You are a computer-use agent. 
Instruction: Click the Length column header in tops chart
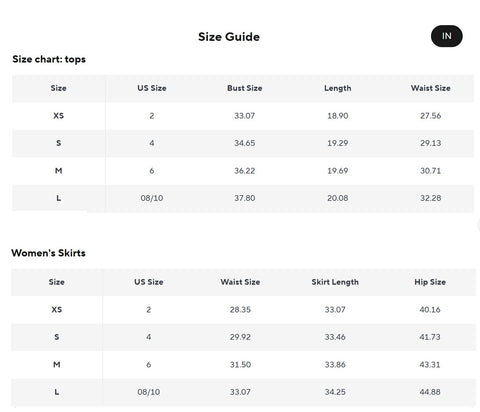(x=338, y=88)
